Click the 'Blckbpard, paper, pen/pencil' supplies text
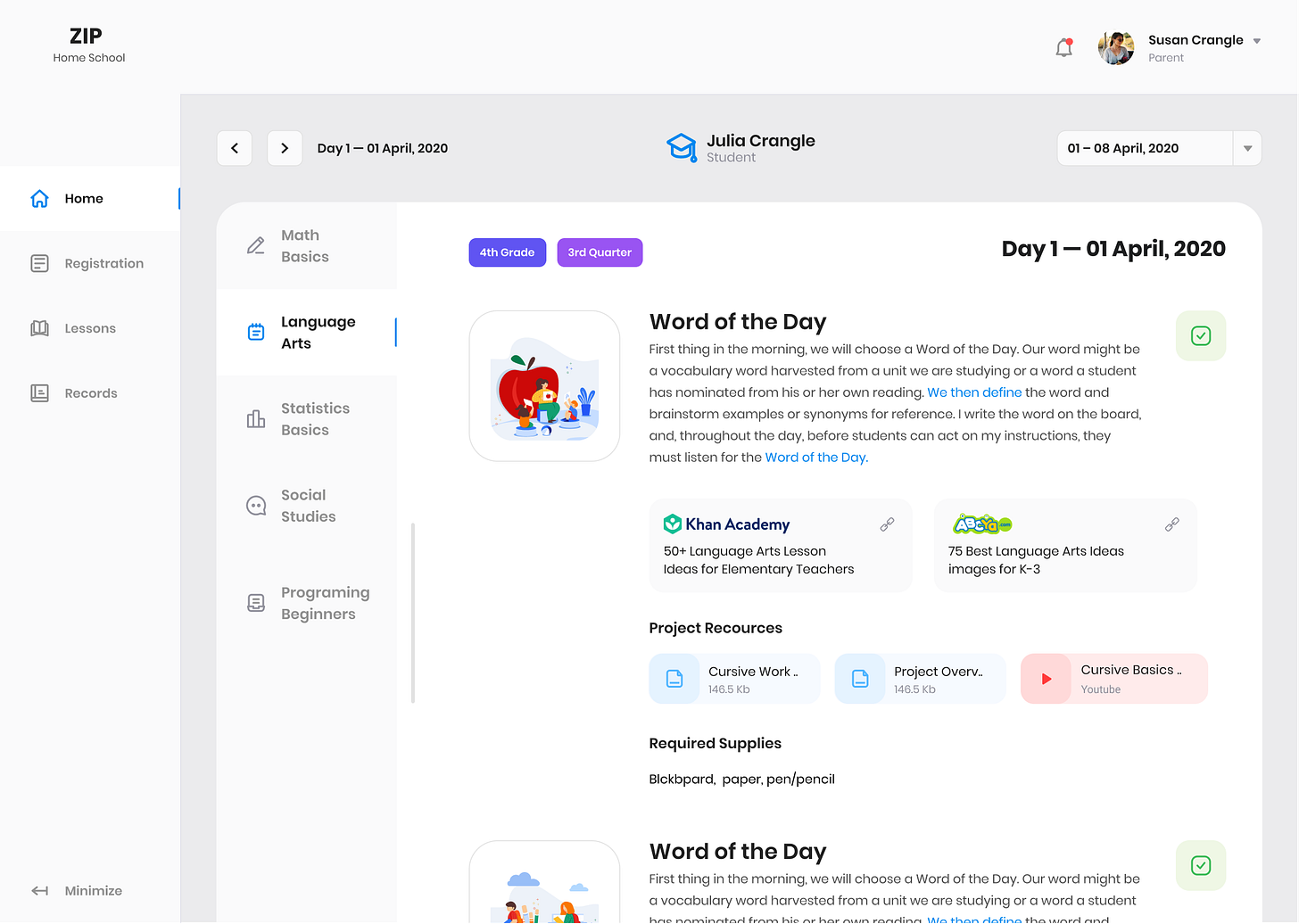Image resolution: width=1299 pixels, height=924 pixels. (741, 780)
